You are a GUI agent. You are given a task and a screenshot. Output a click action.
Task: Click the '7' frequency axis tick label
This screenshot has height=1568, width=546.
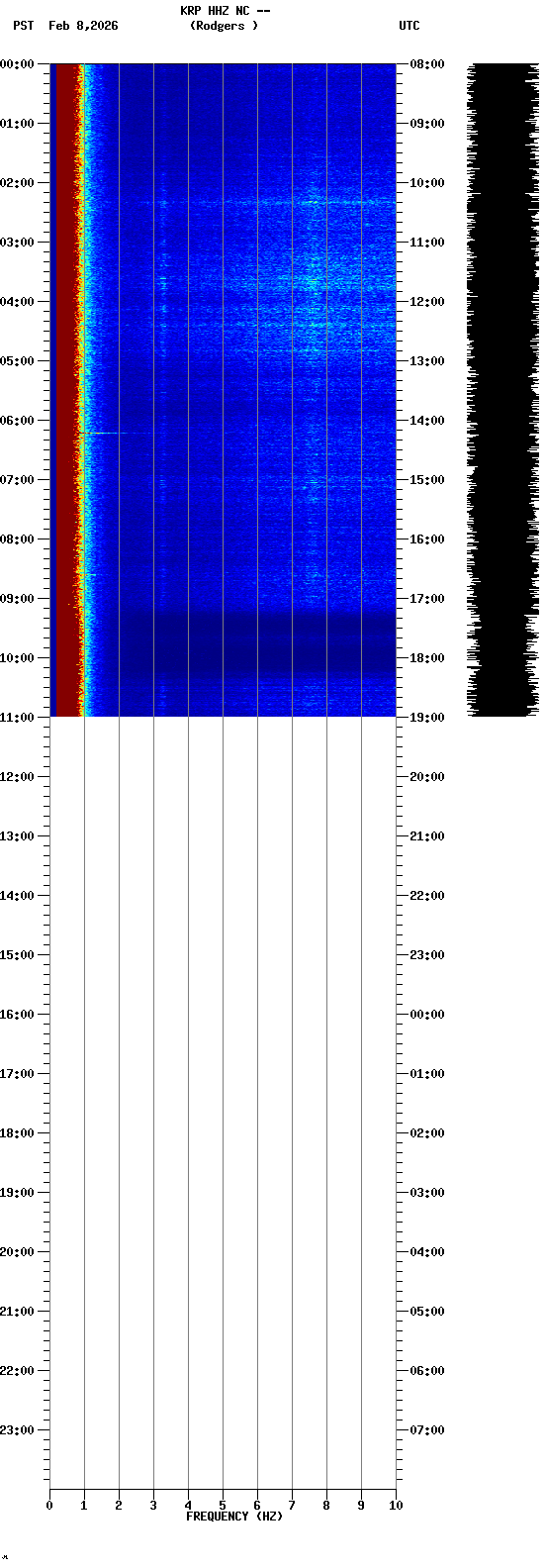(x=292, y=1506)
